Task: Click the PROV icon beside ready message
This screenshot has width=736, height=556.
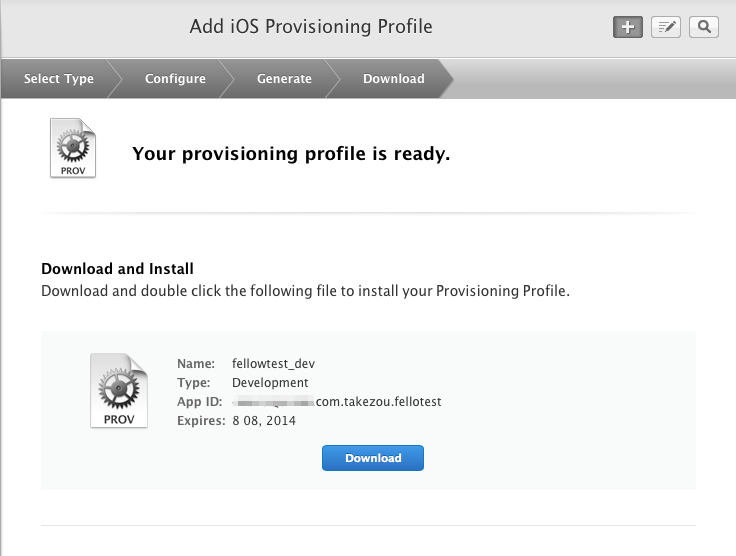Action: (x=73, y=149)
